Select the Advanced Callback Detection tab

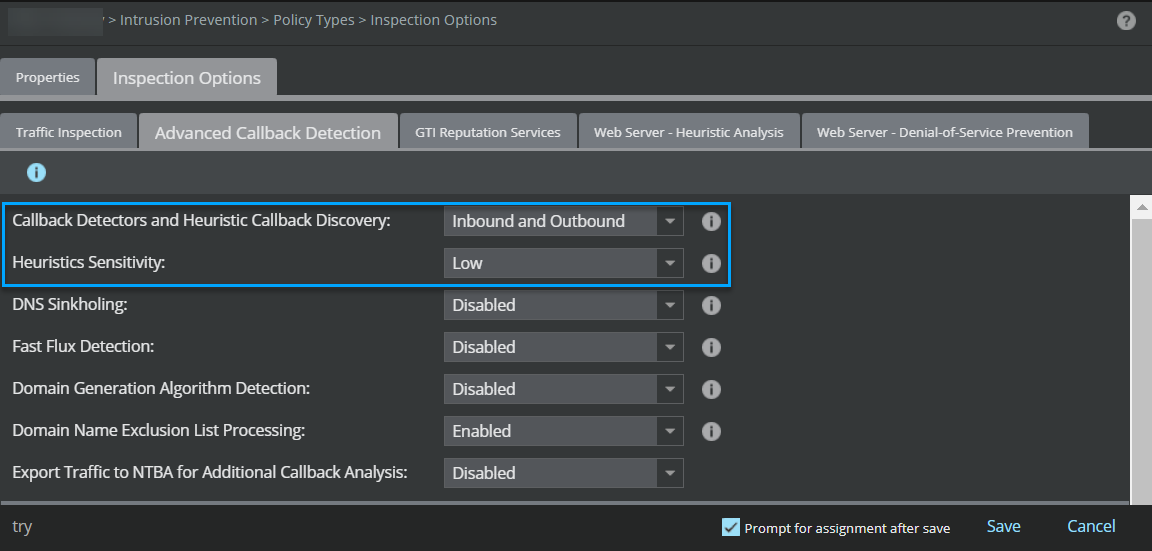pyautogui.click(x=268, y=133)
